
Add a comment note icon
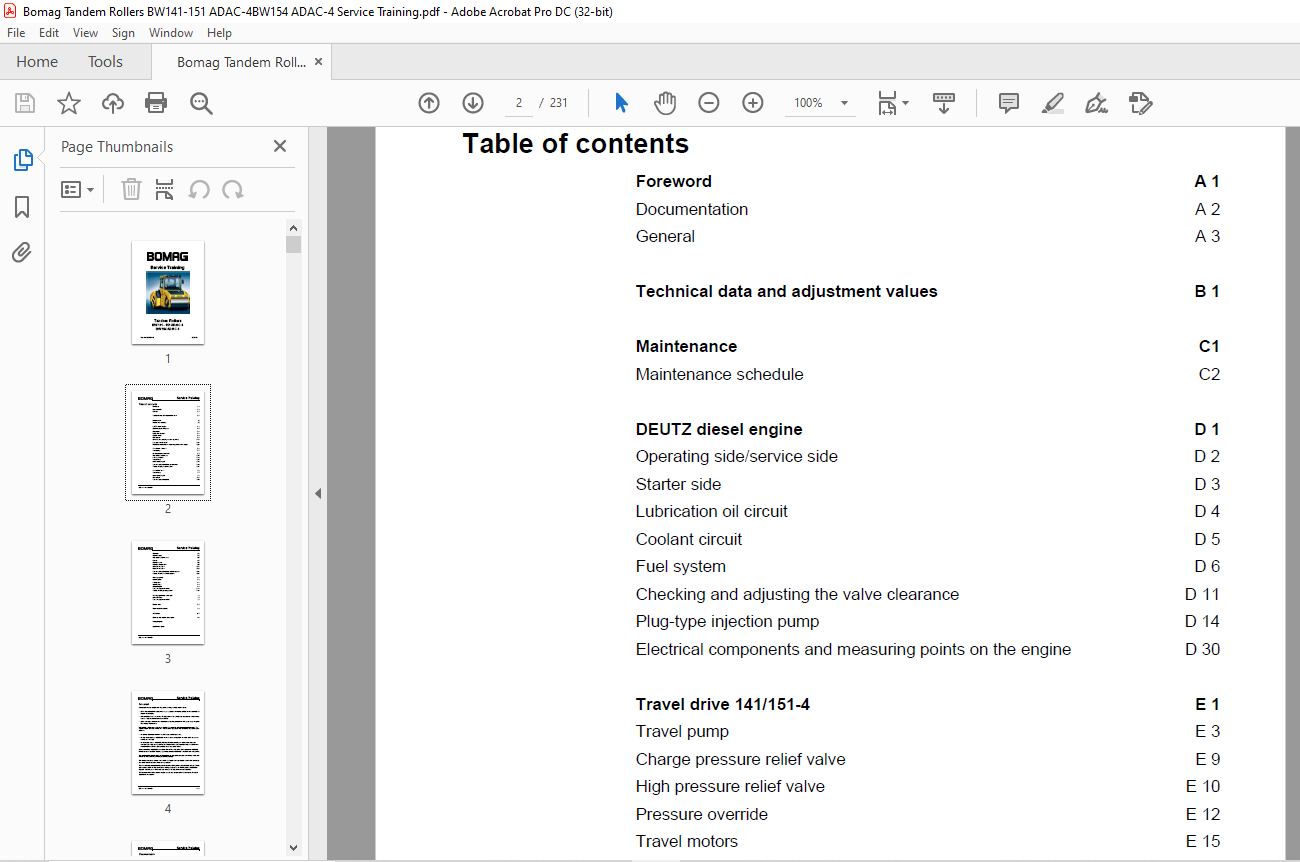click(1009, 103)
